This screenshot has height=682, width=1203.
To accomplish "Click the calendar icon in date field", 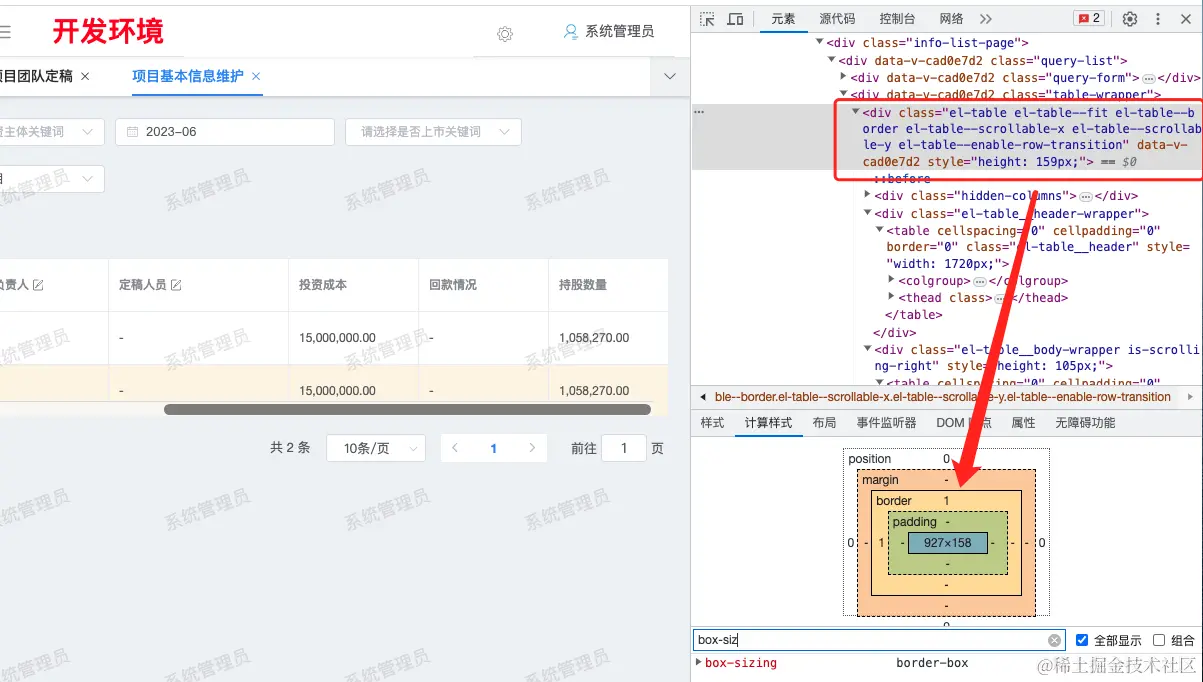I will (x=132, y=132).
